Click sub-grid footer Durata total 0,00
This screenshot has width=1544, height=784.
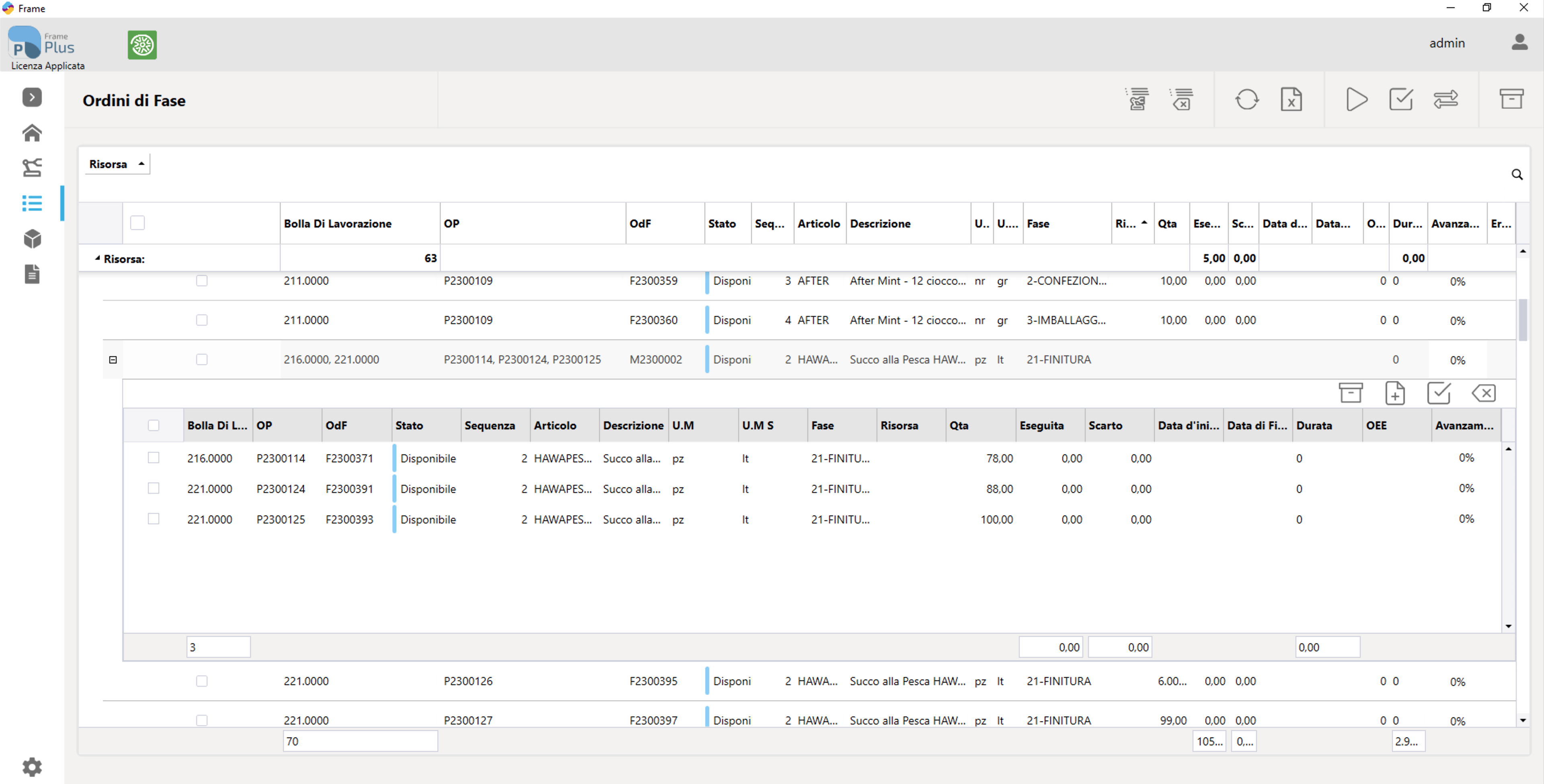click(1327, 647)
